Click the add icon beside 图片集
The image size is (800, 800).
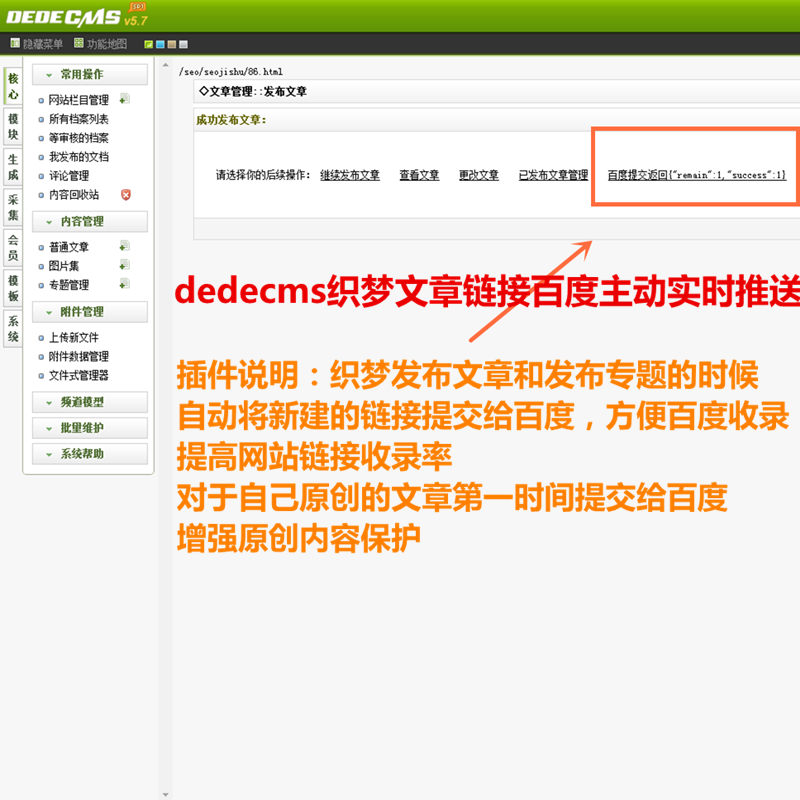[x=124, y=265]
